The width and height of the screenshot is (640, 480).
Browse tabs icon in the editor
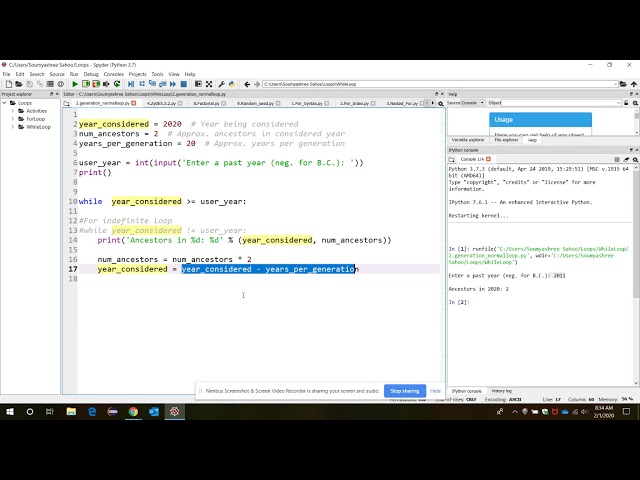tap(67, 104)
